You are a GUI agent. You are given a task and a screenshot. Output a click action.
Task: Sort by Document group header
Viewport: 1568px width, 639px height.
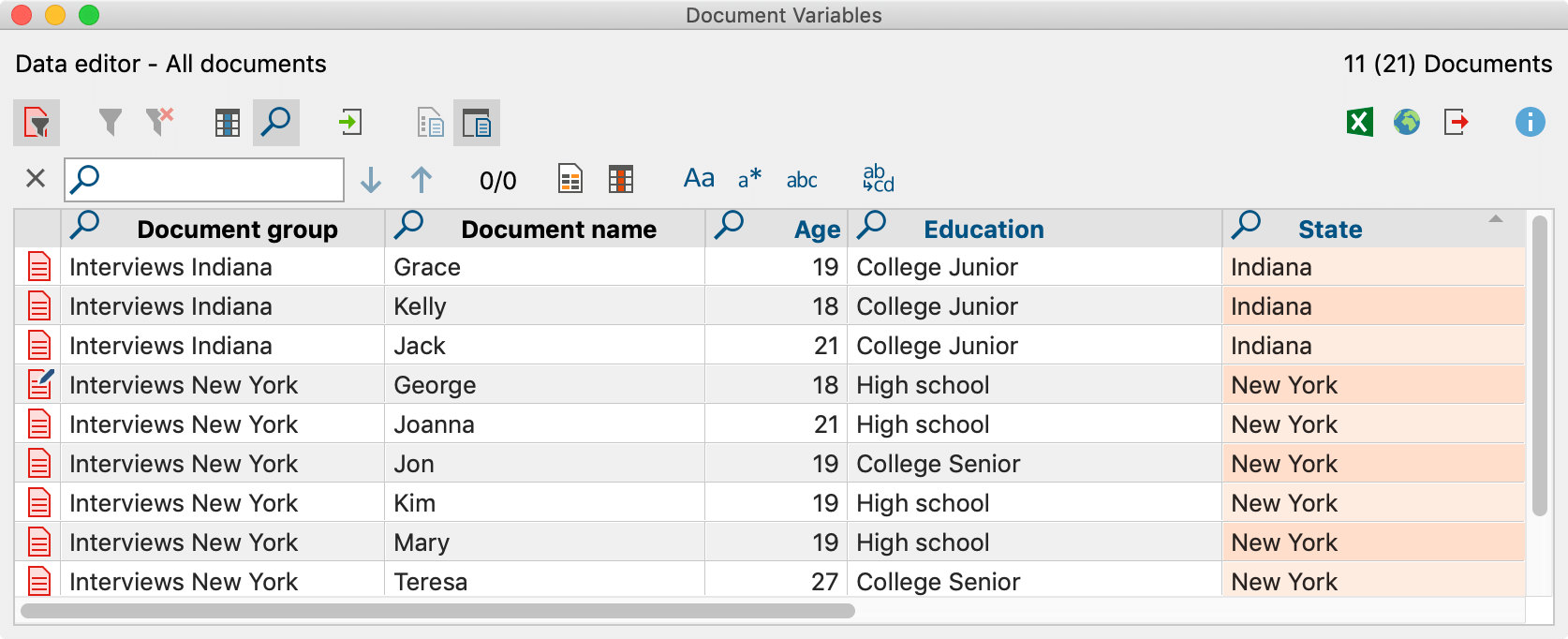[x=237, y=230]
